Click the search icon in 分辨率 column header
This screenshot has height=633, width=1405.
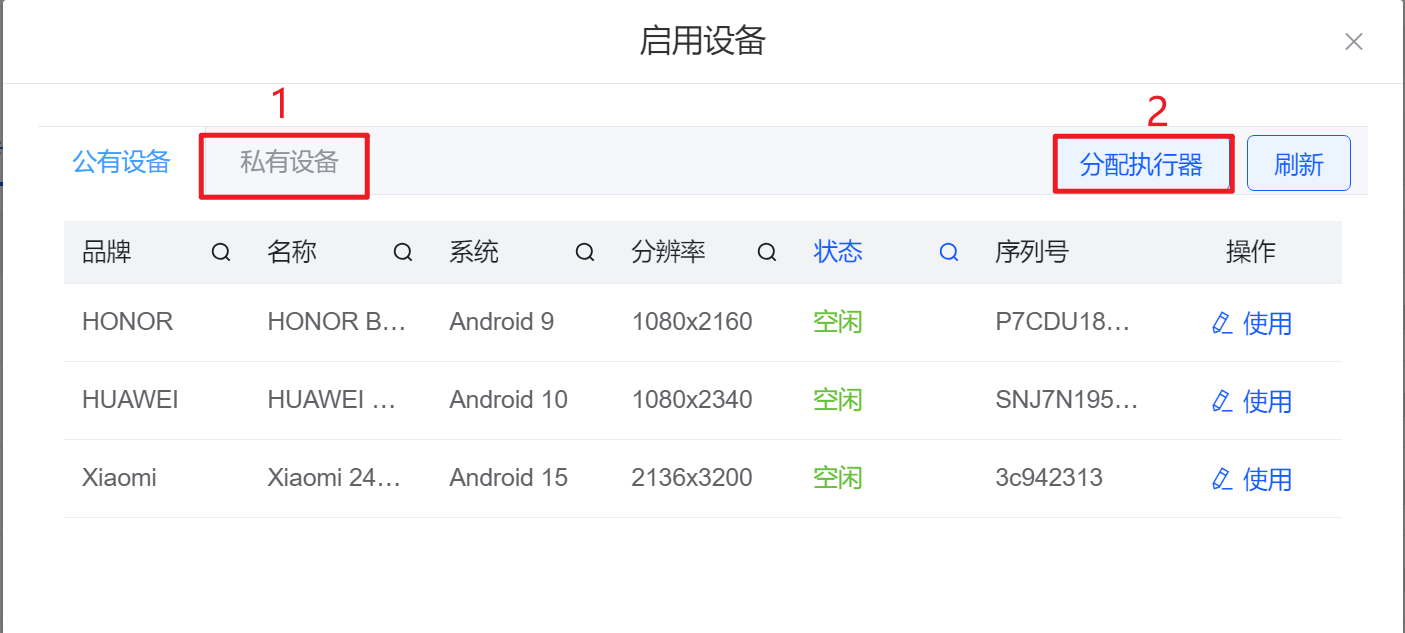(767, 253)
